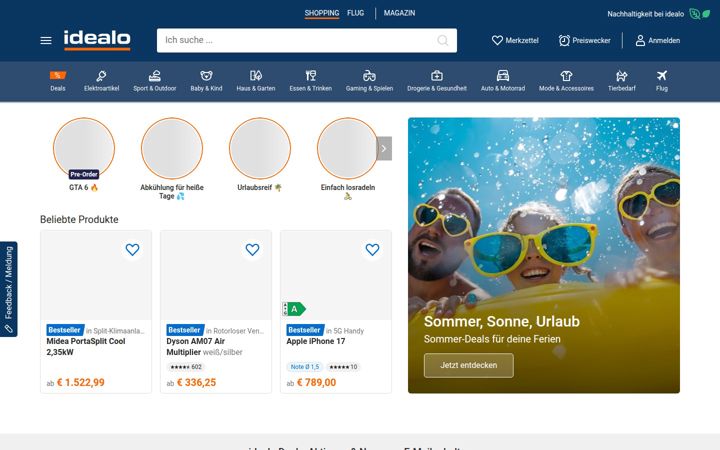This screenshot has height=450, width=720.
Task: Open the Baby & Kind icon
Action: 206,76
